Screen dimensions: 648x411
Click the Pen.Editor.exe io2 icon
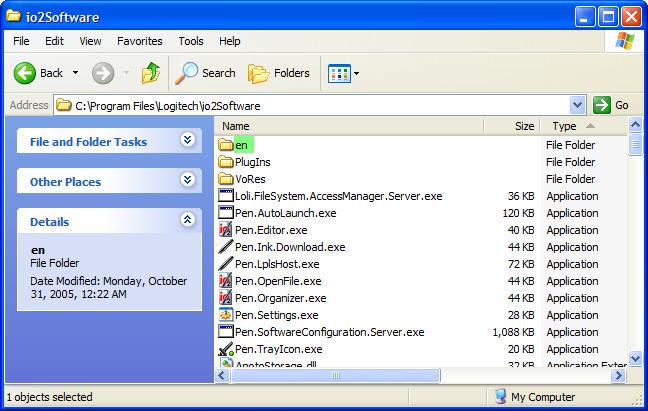pos(226,230)
